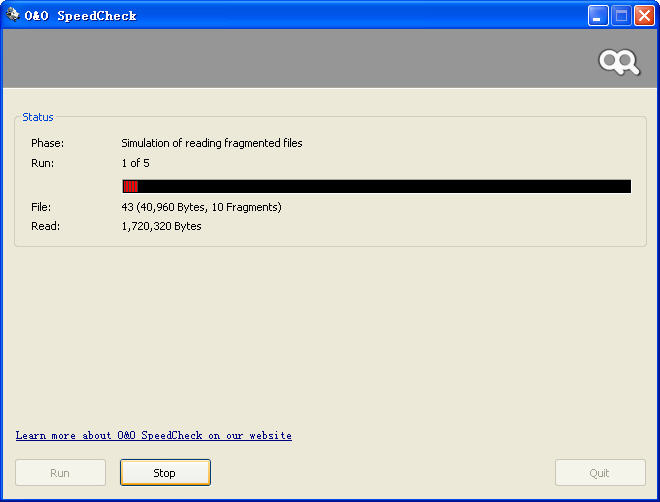Click the 'O&O SpeedCheck' title bar text

tap(80, 16)
